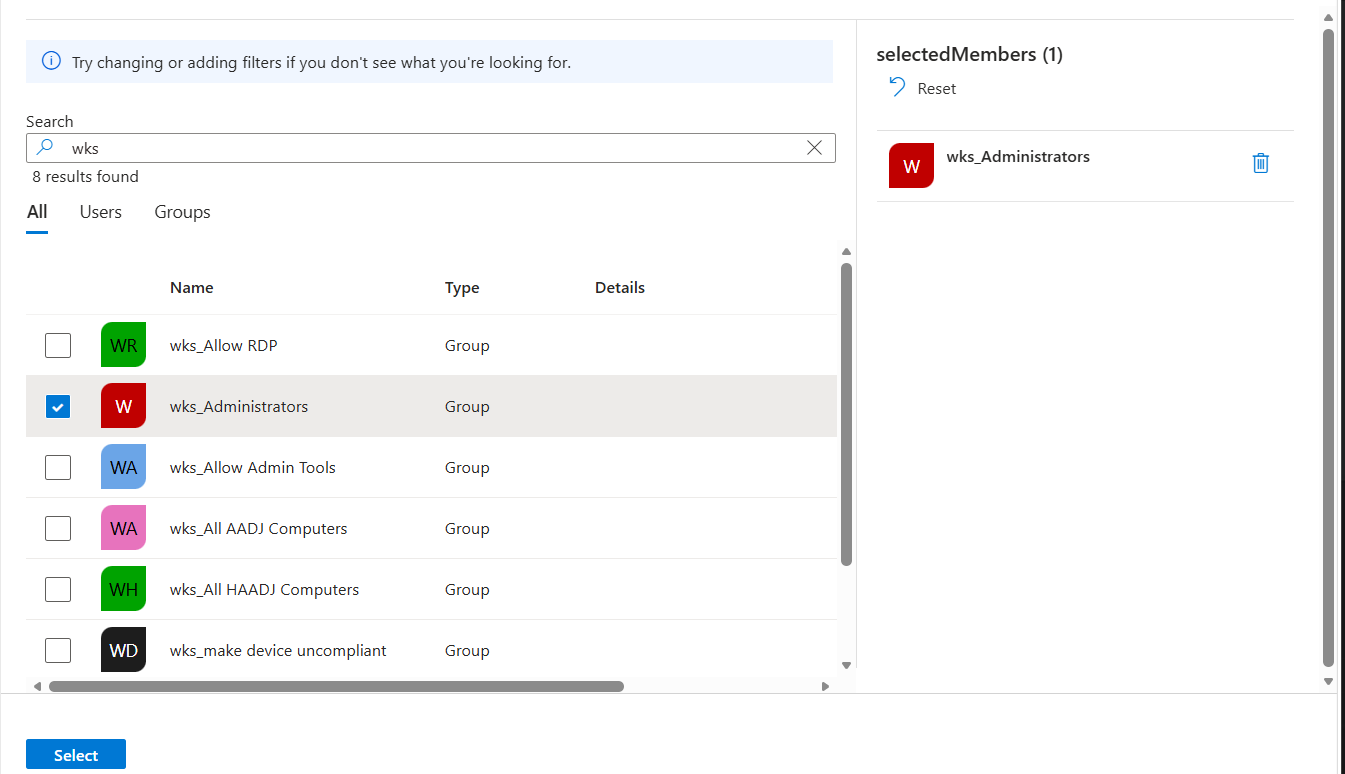
Task: Click the Name column header
Action: point(192,287)
